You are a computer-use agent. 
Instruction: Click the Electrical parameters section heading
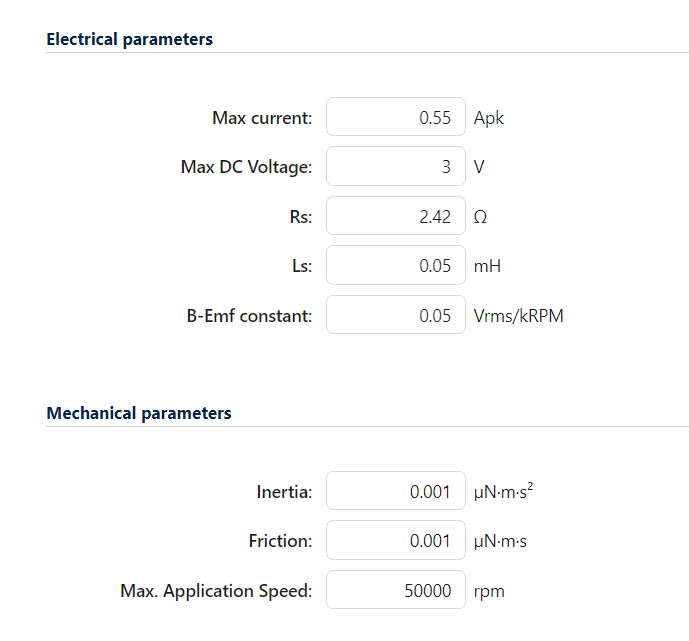click(x=130, y=39)
